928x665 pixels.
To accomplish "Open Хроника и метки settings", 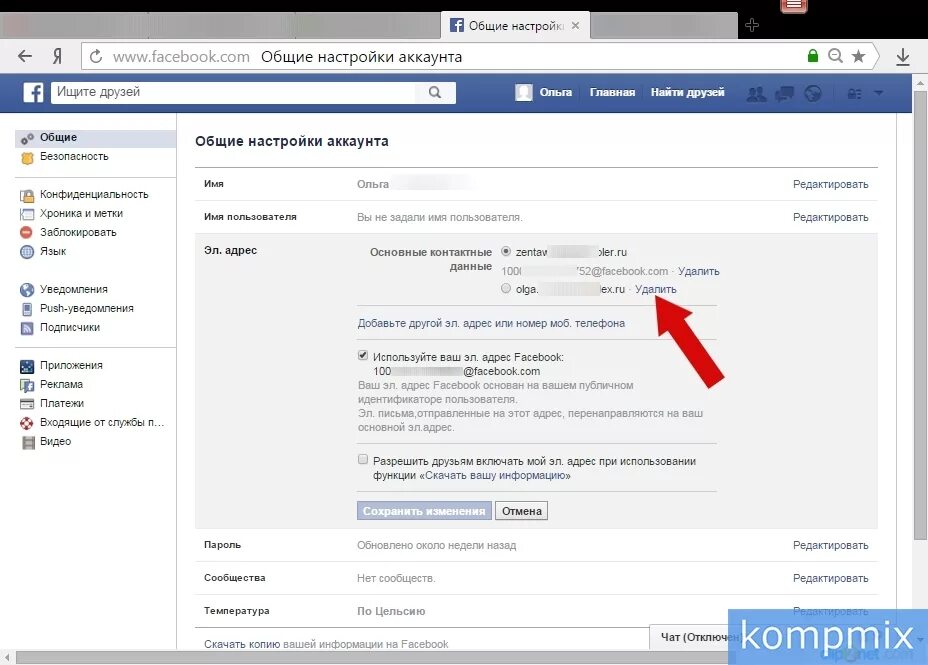I will point(81,214).
